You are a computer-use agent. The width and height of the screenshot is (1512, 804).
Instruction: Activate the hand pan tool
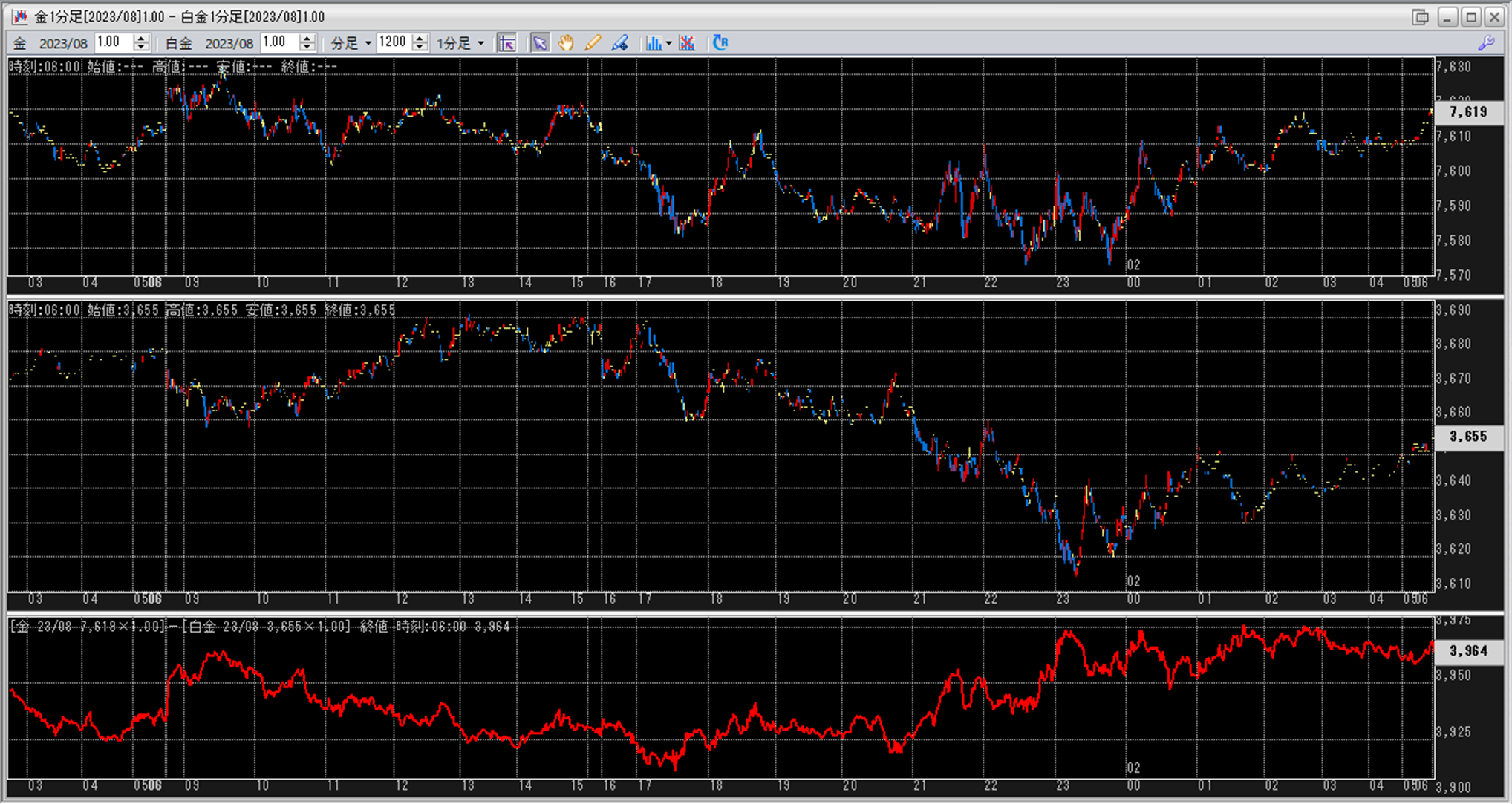(x=566, y=43)
